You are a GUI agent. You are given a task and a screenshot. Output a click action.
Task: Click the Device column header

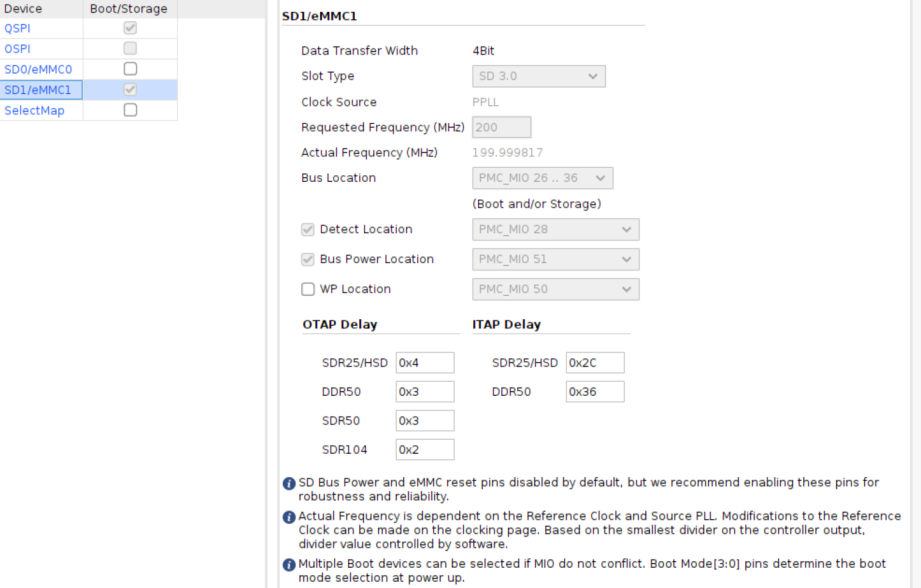click(41, 9)
